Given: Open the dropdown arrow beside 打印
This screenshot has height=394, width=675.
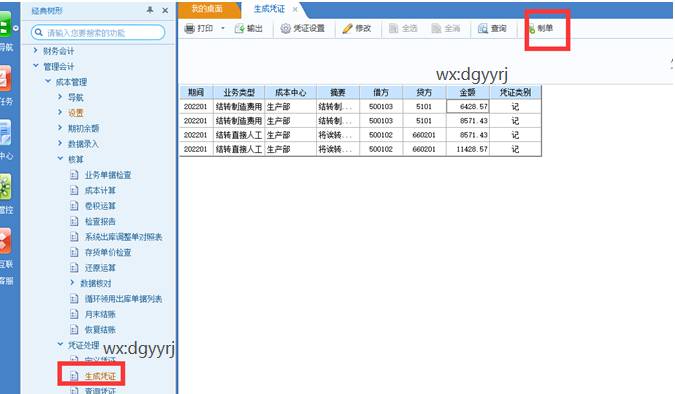Looking at the screenshot, I should 223,28.
